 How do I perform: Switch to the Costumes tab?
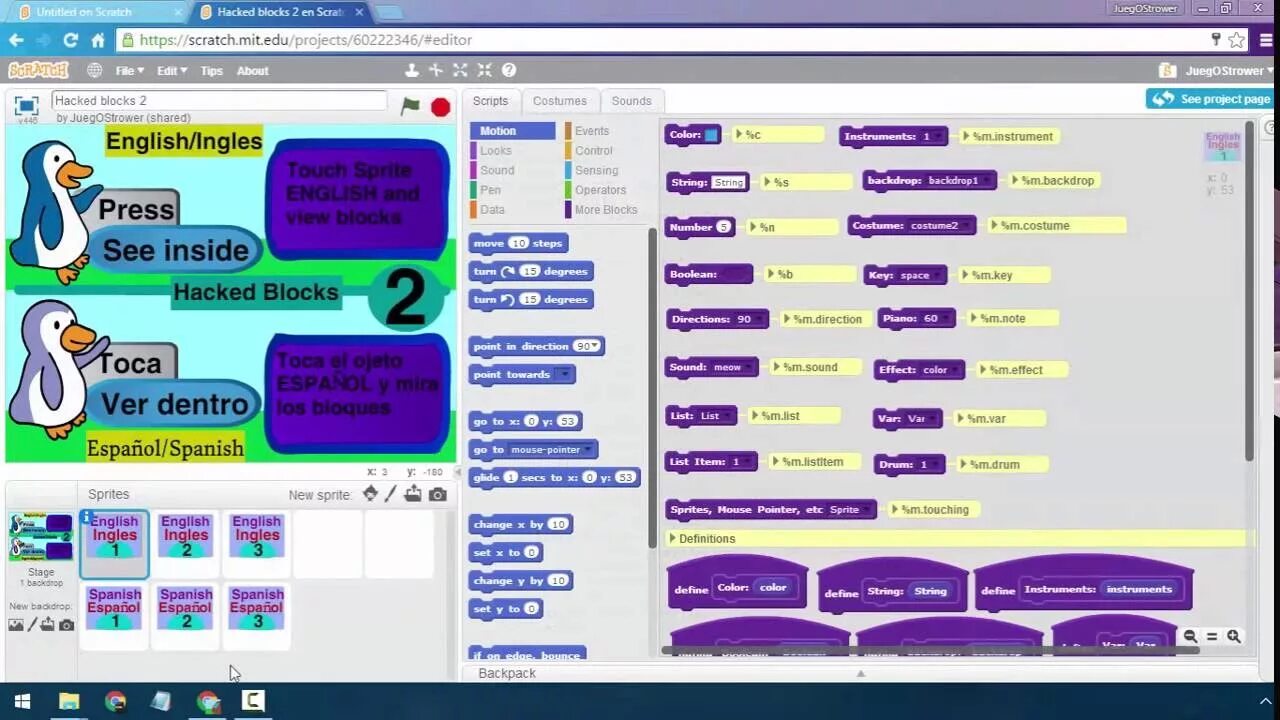tap(560, 101)
